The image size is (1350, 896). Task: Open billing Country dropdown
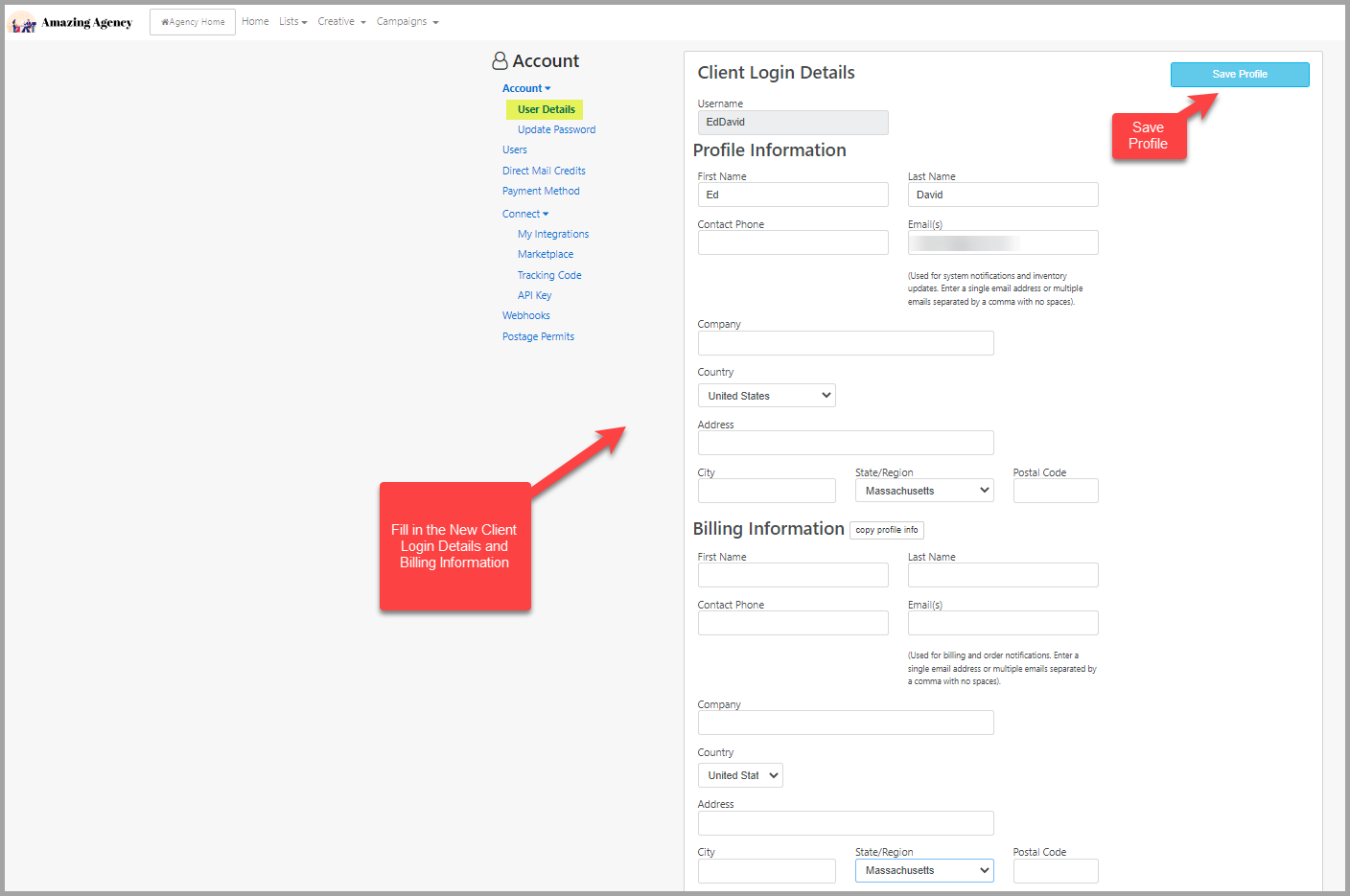tap(740, 775)
